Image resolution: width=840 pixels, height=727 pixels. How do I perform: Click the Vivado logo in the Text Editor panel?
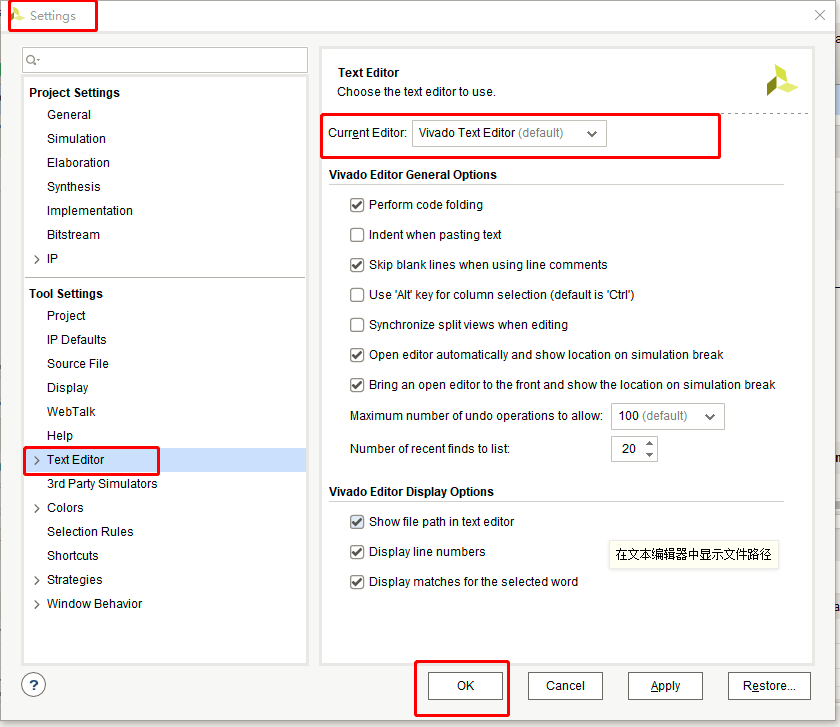[782, 80]
